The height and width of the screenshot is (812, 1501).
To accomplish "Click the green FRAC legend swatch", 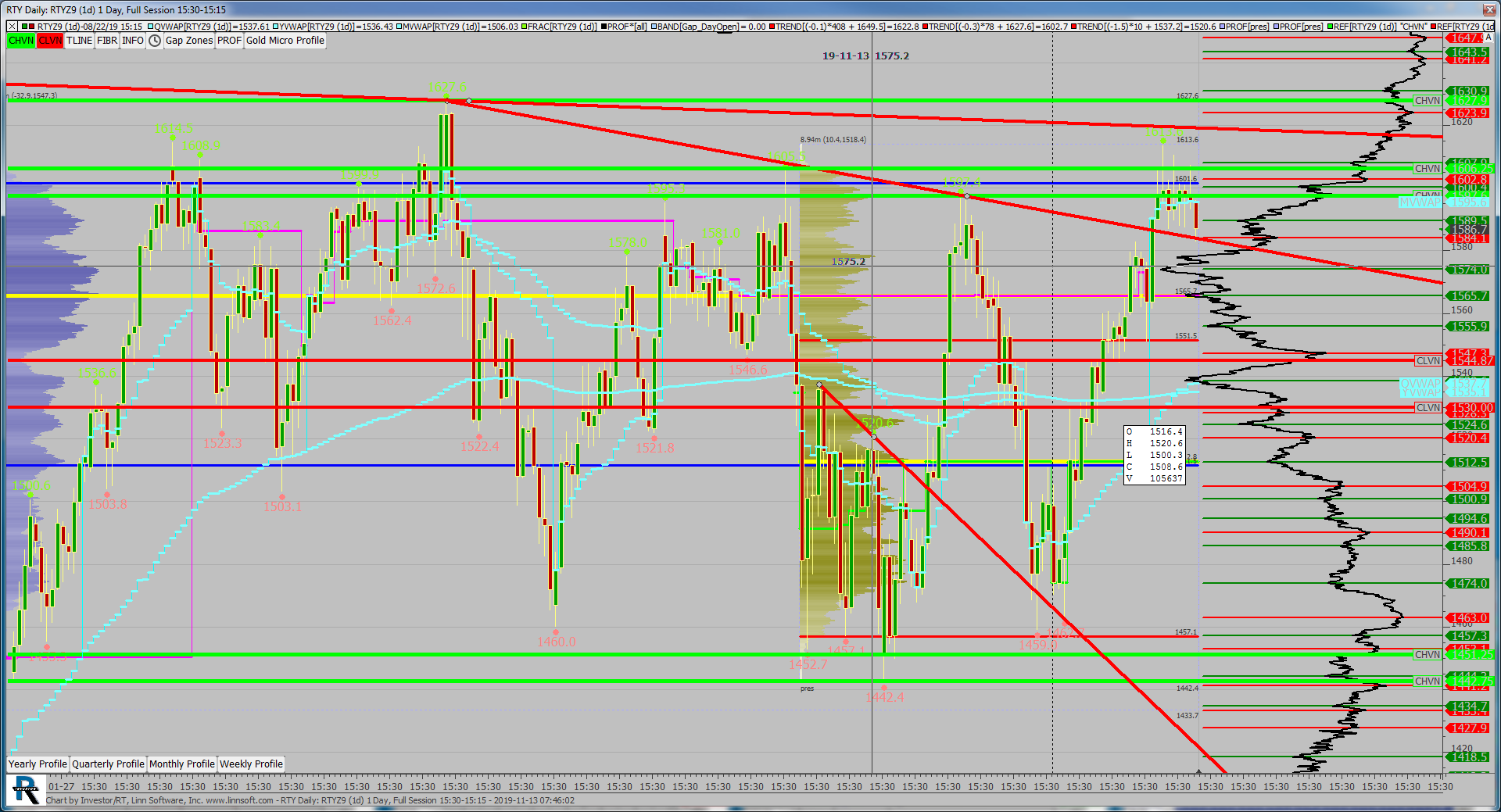I will (525, 27).
